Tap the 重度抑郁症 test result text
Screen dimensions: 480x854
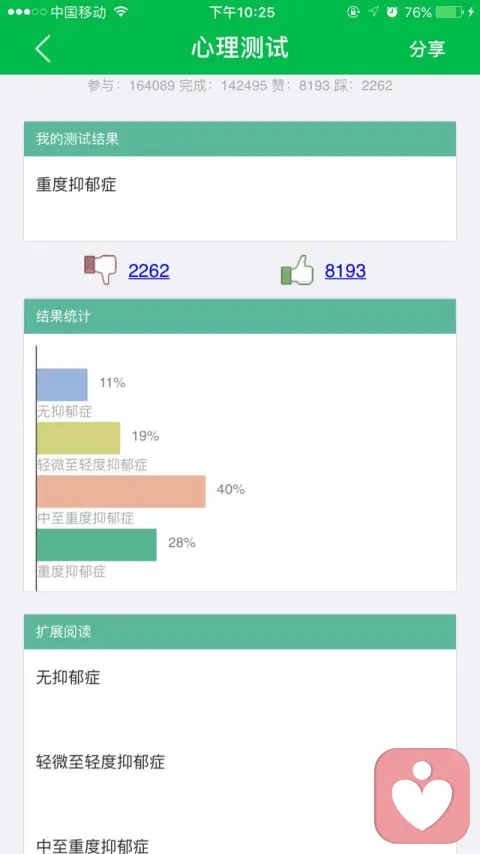[x=76, y=185]
